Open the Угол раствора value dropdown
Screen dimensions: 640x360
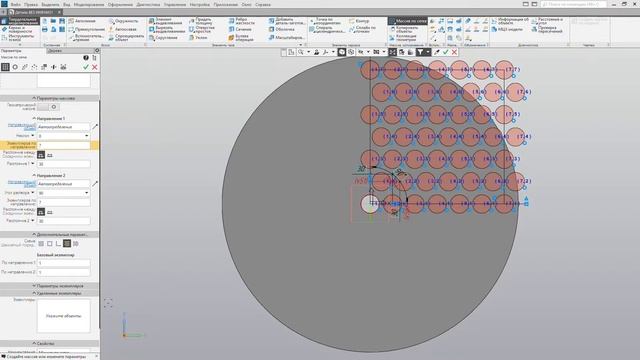point(87,193)
